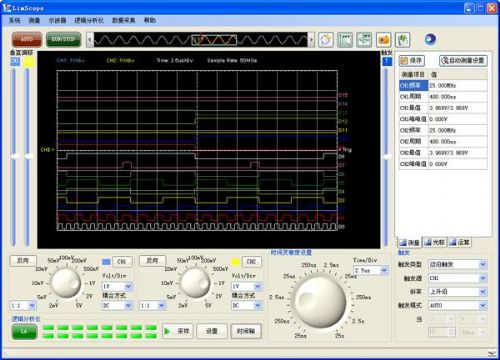Viewport: 500px width, 360px height.
Task: Toggle the green LA logic analyzer button
Action: click(x=24, y=331)
